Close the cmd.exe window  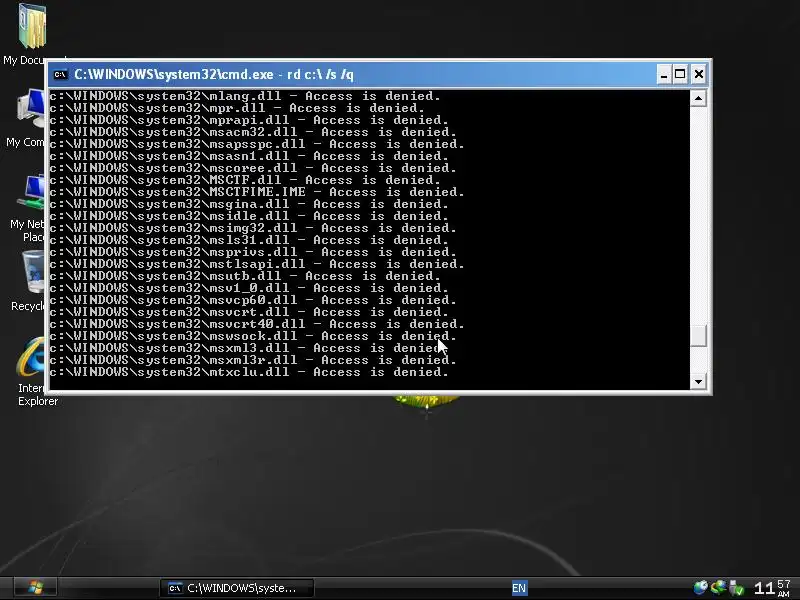(x=698, y=74)
